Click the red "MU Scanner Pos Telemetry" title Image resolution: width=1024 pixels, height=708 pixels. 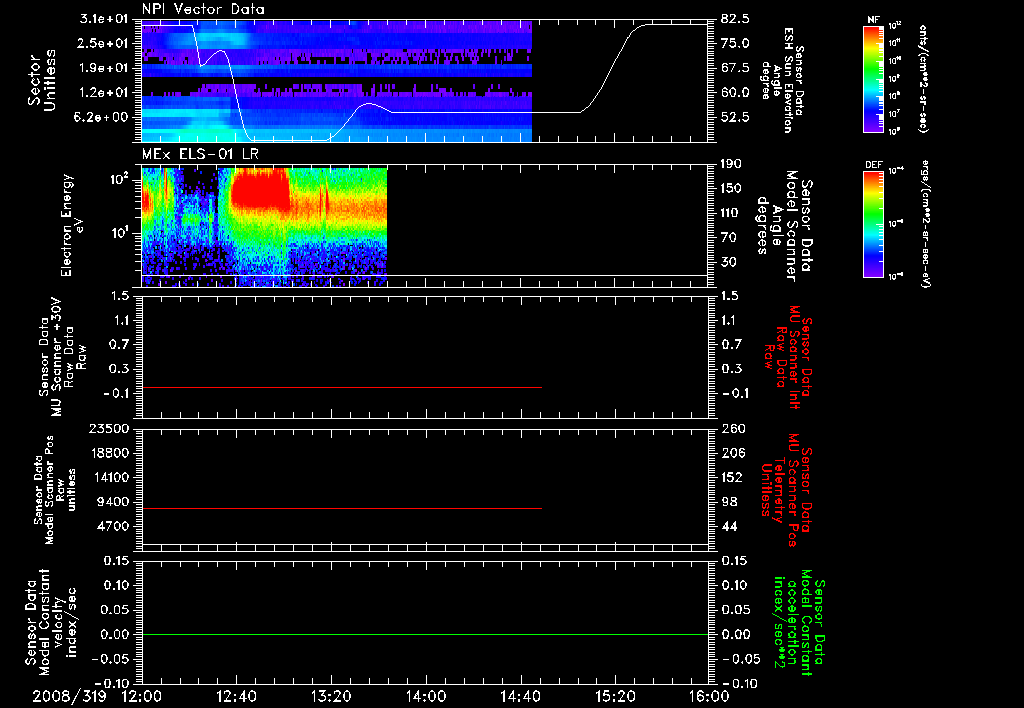coord(787,490)
